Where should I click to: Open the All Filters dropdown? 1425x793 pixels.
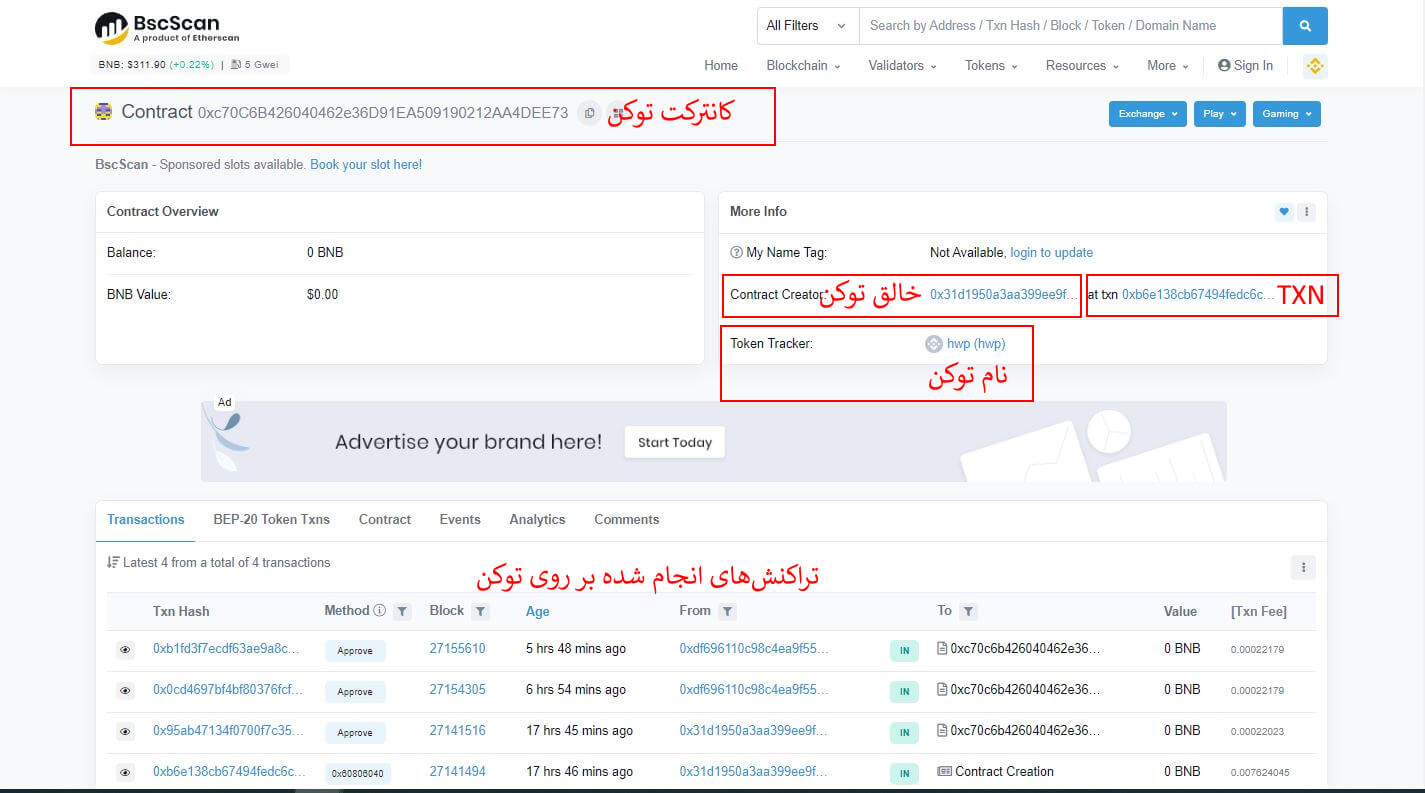[x=808, y=26]
